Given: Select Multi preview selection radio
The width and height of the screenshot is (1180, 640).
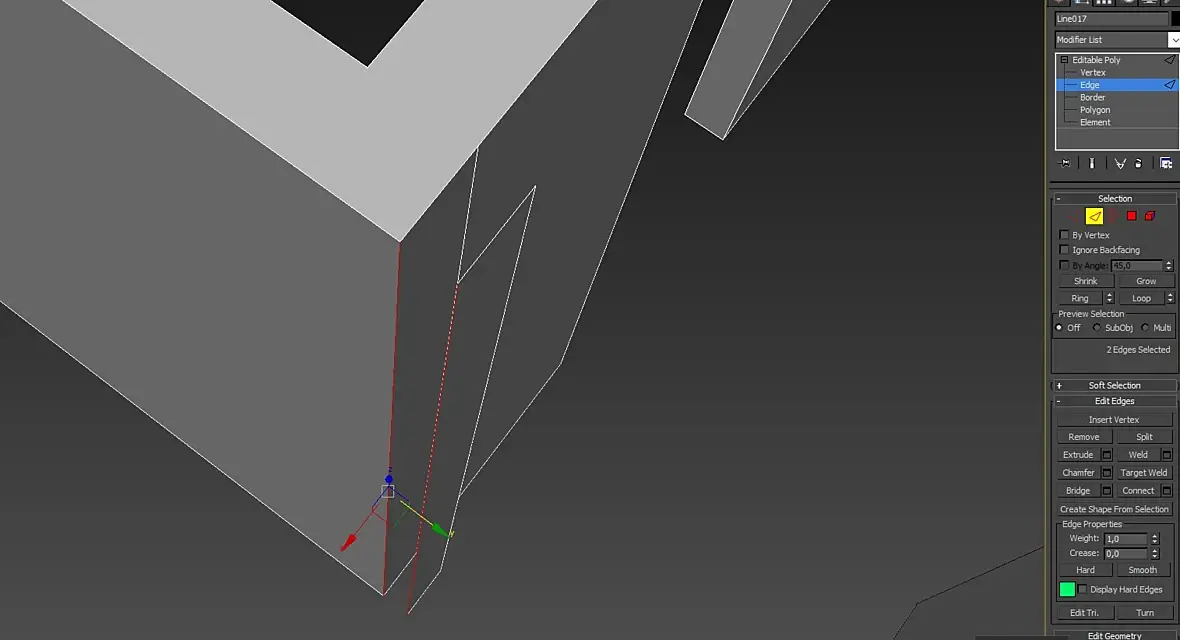Looking at the screenshot, I should pyautogui.click(x=1145, y=328).
